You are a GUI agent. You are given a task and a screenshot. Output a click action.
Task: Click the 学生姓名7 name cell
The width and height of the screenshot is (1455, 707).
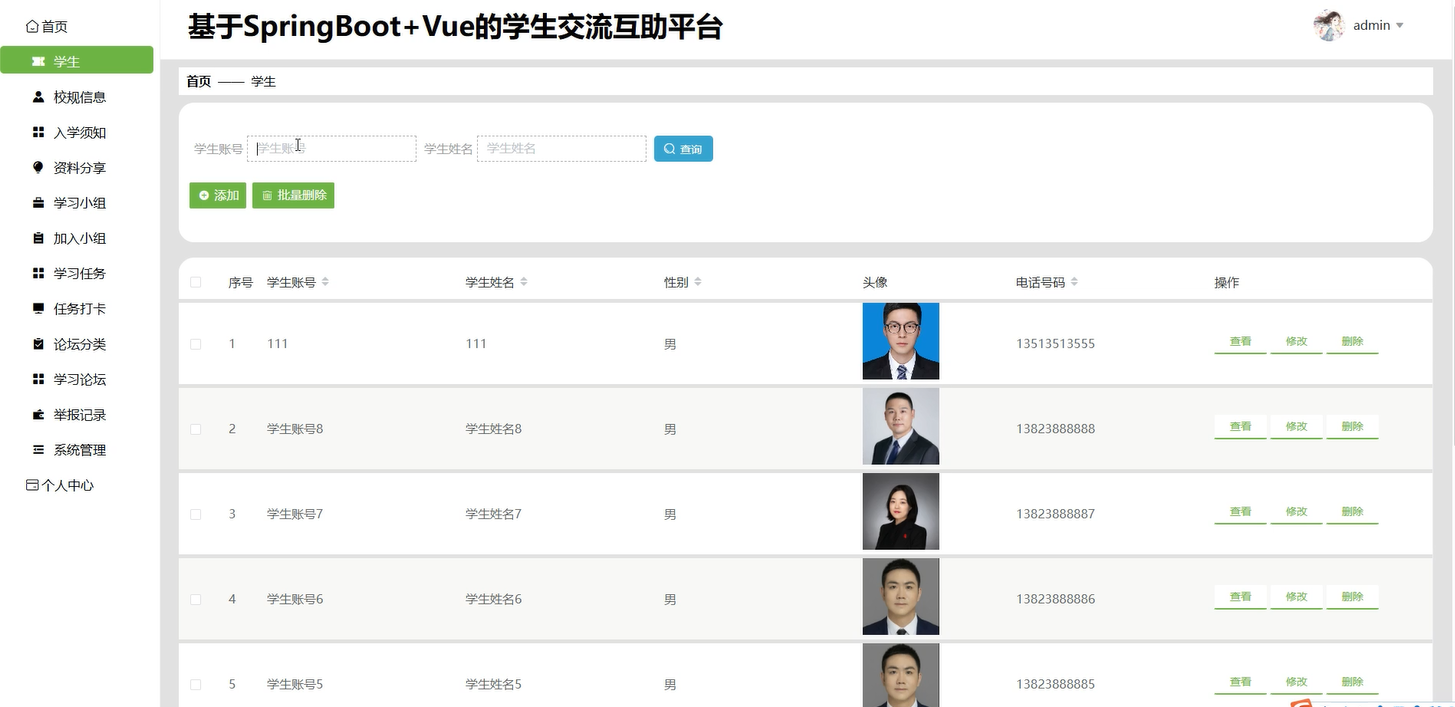click(x=494, y=514)
